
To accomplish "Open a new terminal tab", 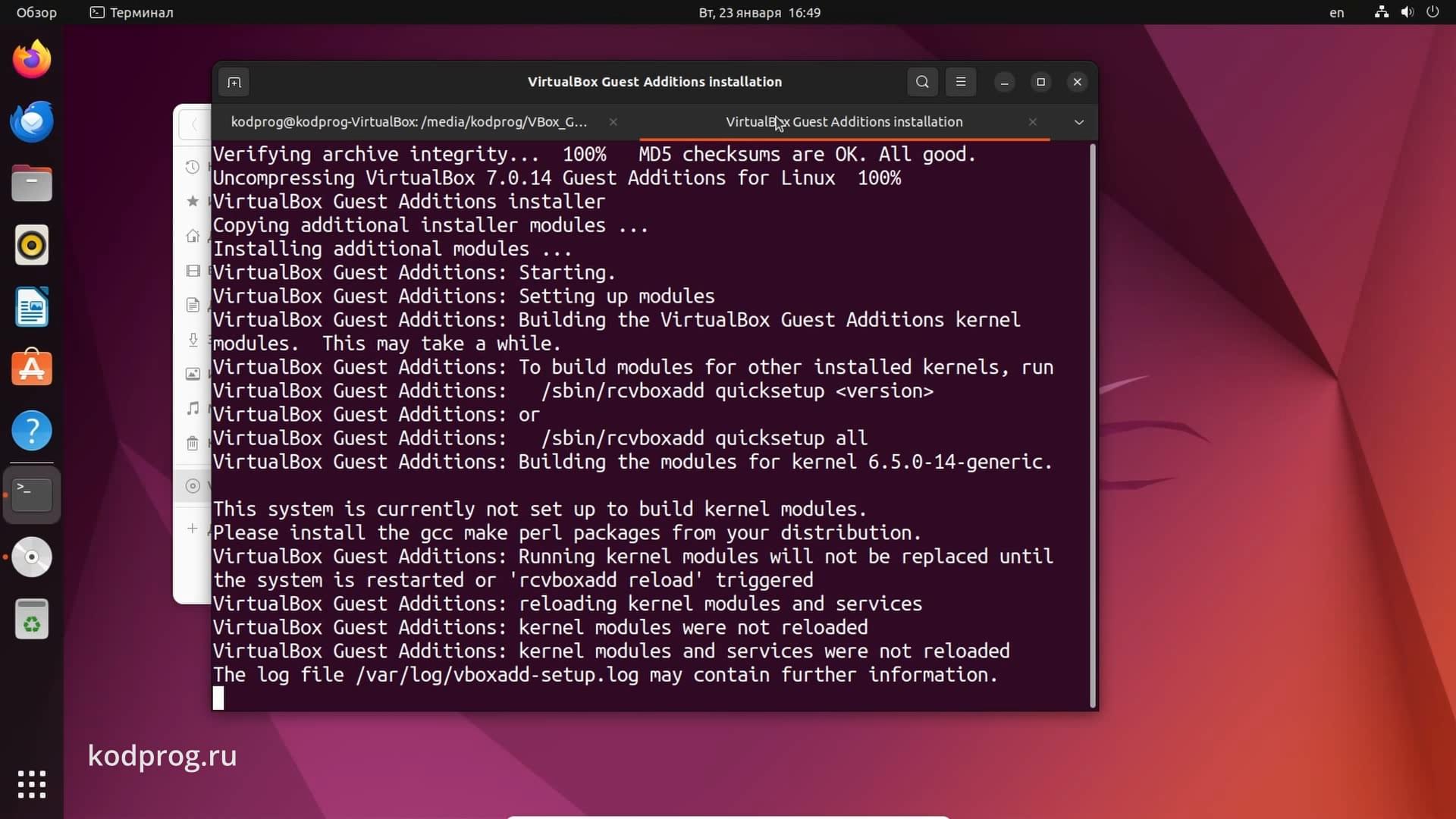I will (234, 82).
